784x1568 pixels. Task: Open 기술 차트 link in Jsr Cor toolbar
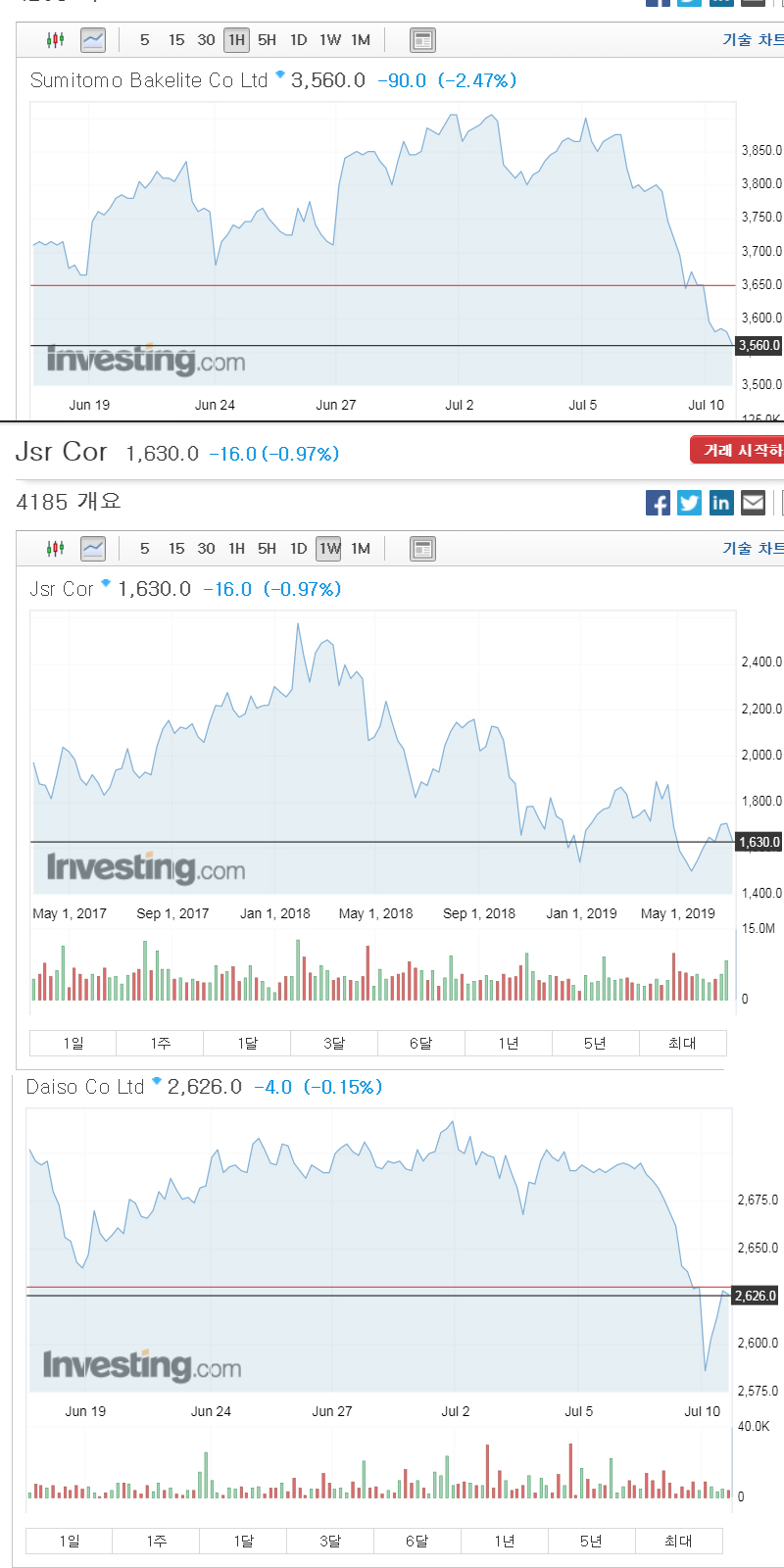pos(753,549)
